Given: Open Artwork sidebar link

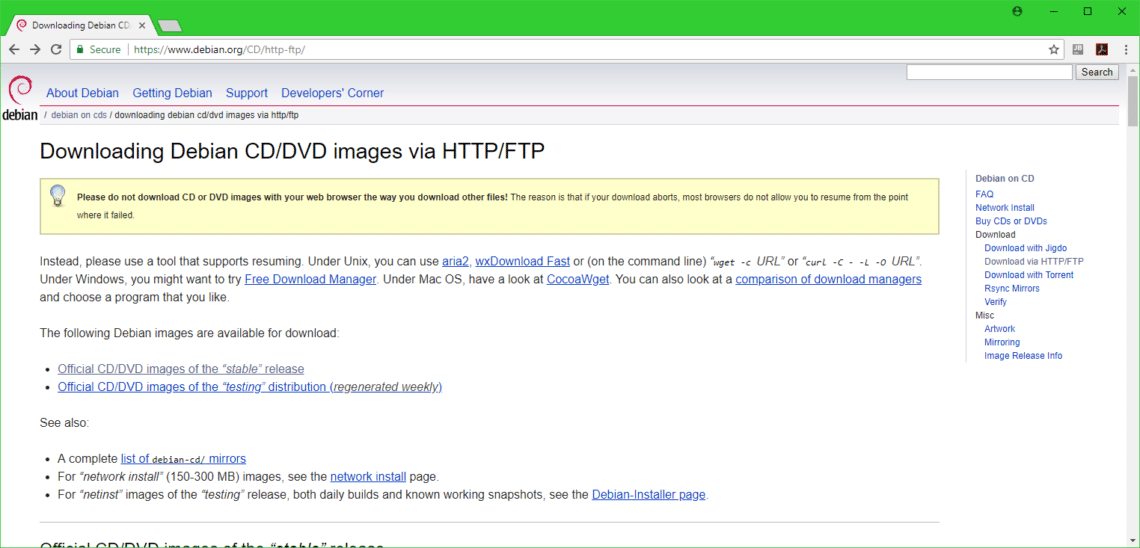Looking at the screenshot, I should (1000, 329).
